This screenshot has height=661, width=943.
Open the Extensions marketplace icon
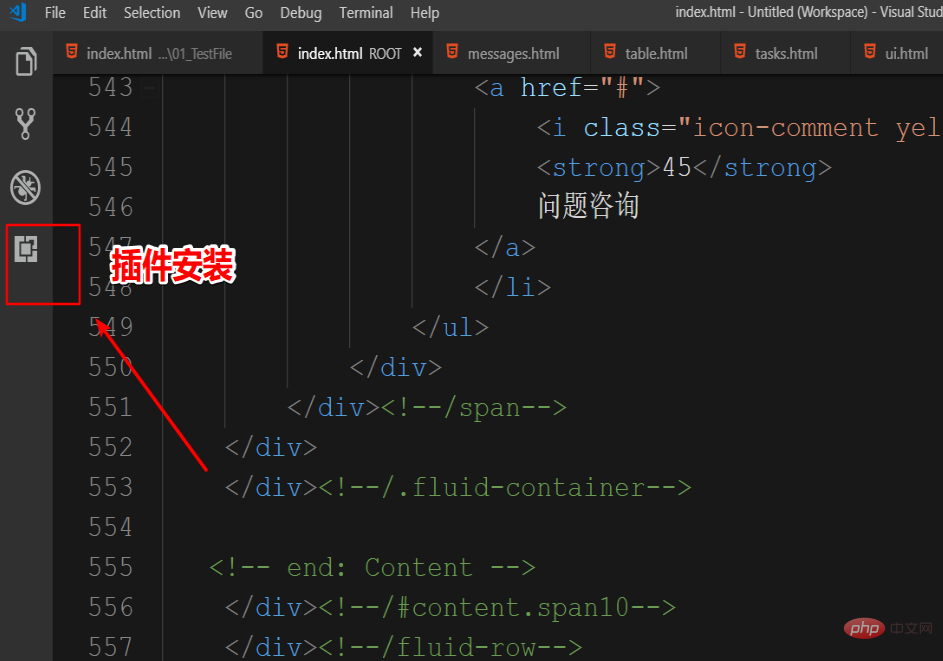tap(26, 249)
